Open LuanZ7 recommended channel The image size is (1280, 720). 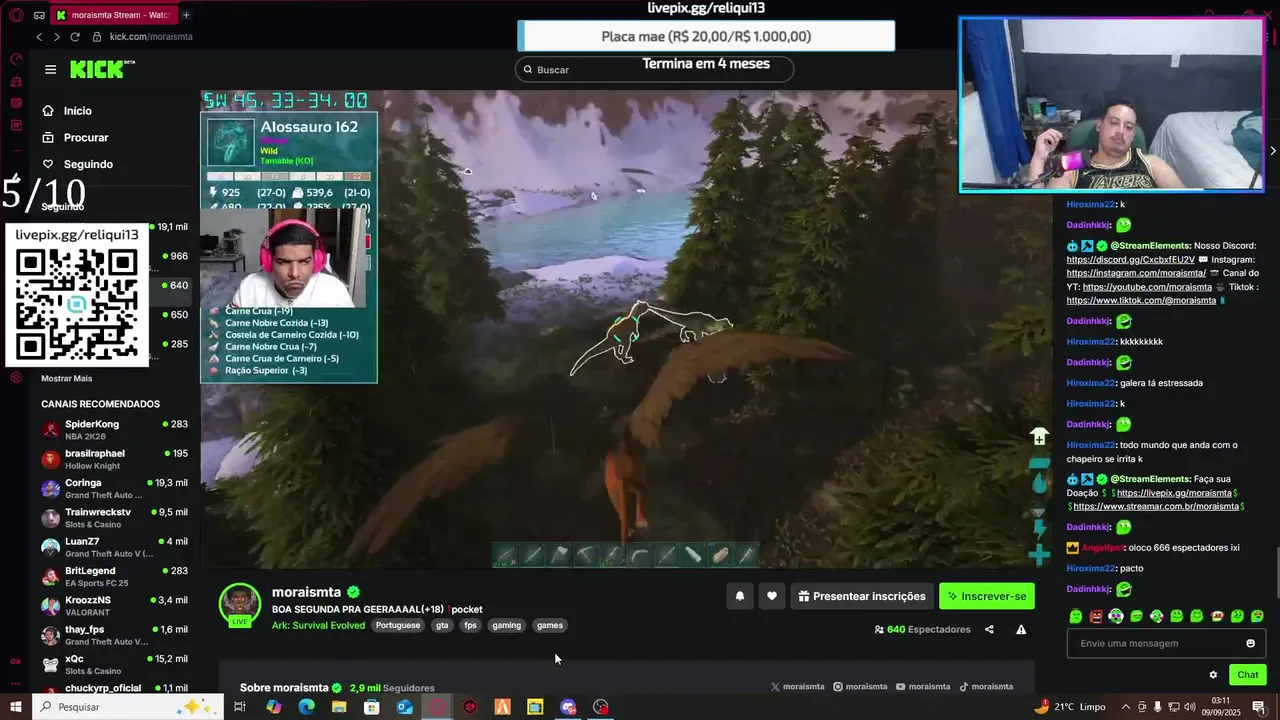tap(114, 547)
